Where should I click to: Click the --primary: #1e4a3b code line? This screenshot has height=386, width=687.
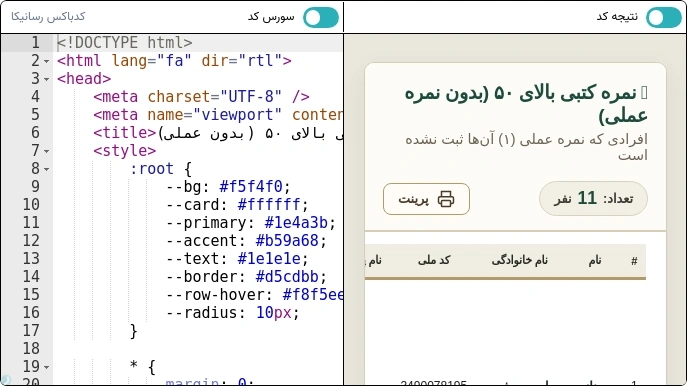pos(251,223)
